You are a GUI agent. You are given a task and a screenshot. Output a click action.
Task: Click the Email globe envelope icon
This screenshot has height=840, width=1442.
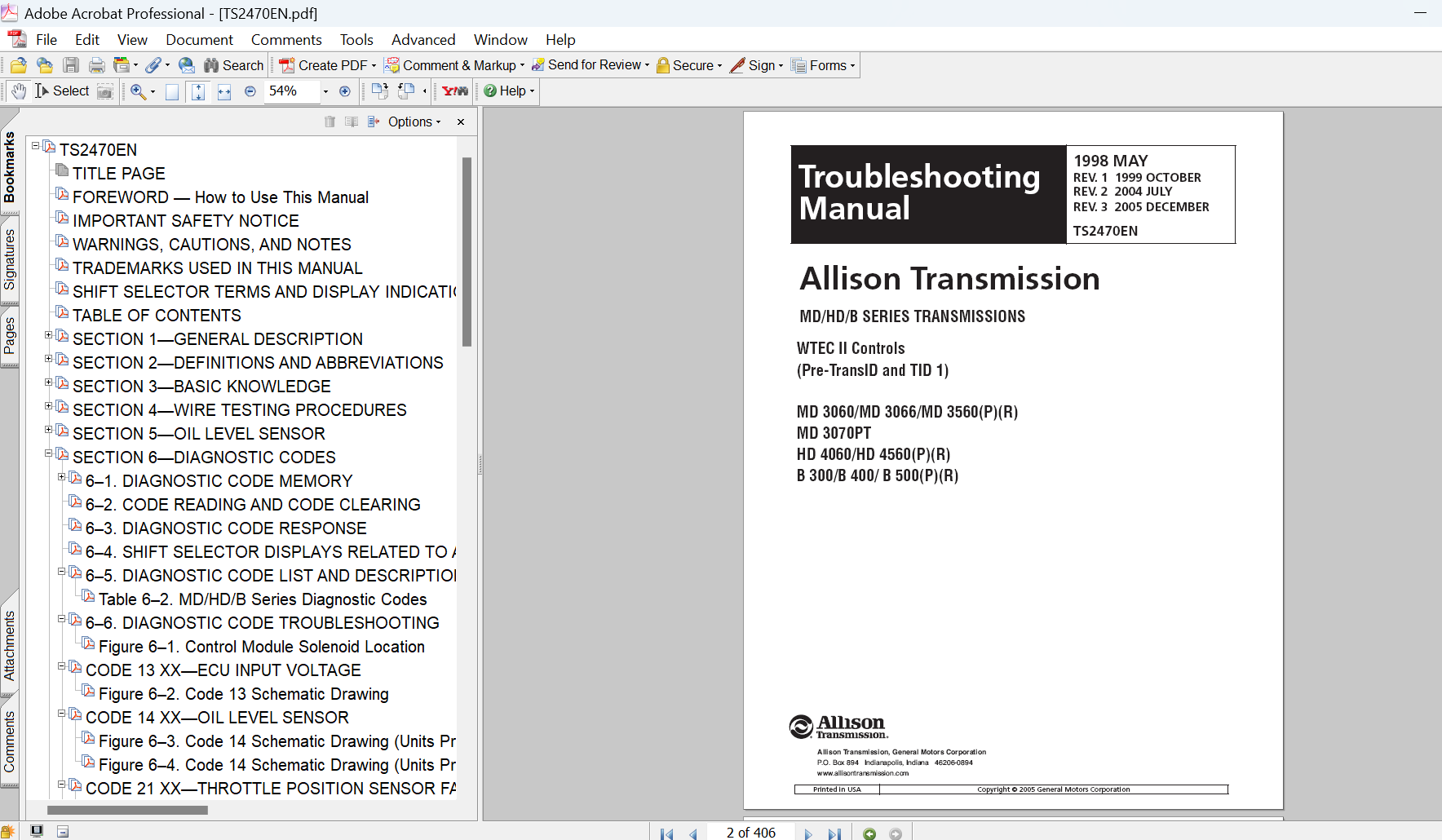[x=187, y=65]
